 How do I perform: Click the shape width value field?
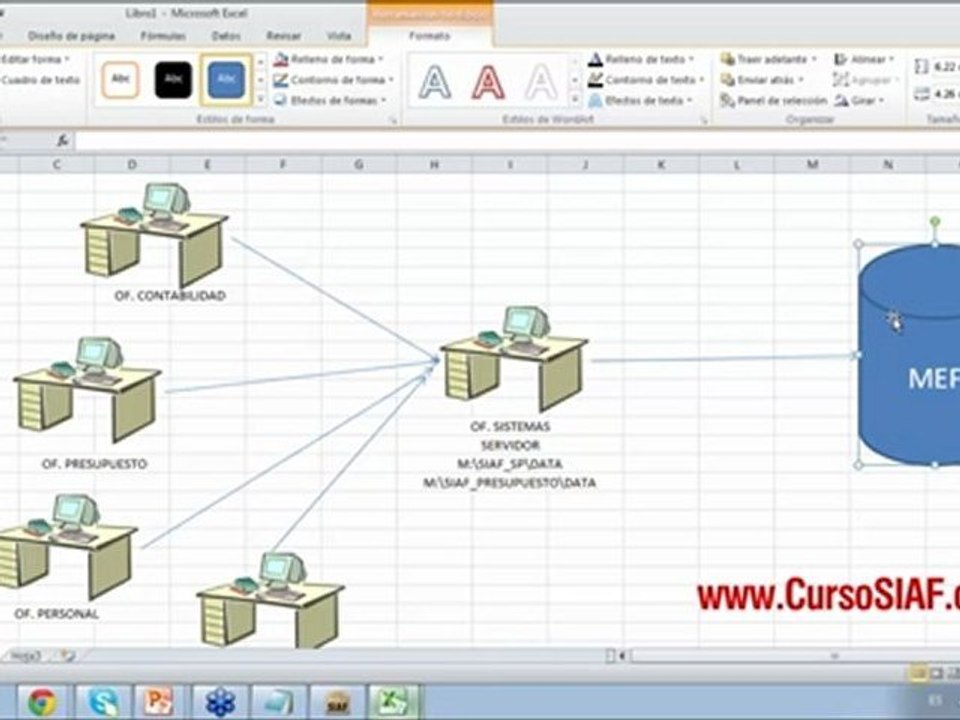click(x=945, y=94)
